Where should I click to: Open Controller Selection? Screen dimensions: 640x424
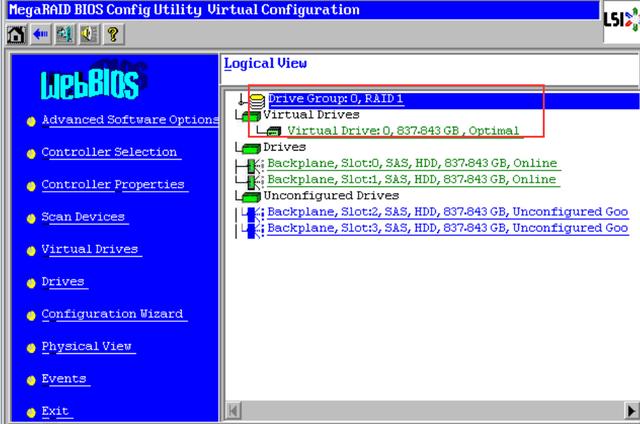(109, 152)
